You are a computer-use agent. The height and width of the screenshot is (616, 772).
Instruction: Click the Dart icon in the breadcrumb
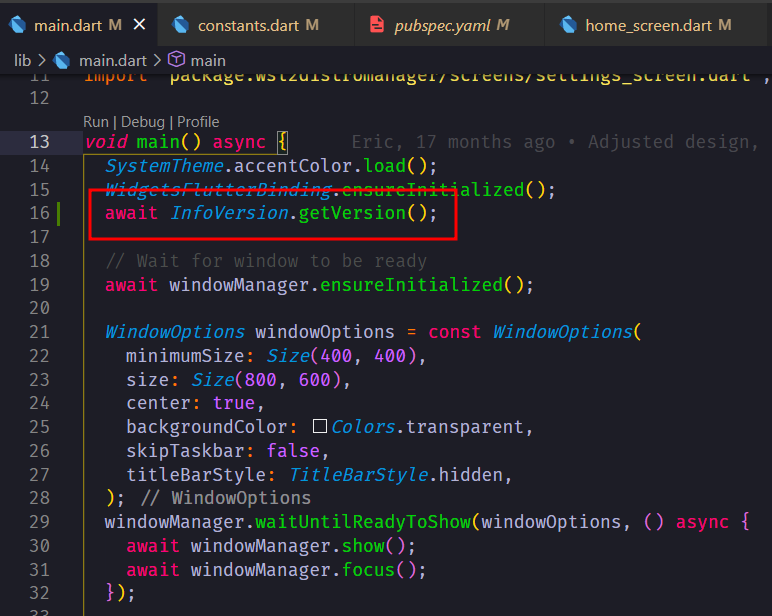click(62, 61)
